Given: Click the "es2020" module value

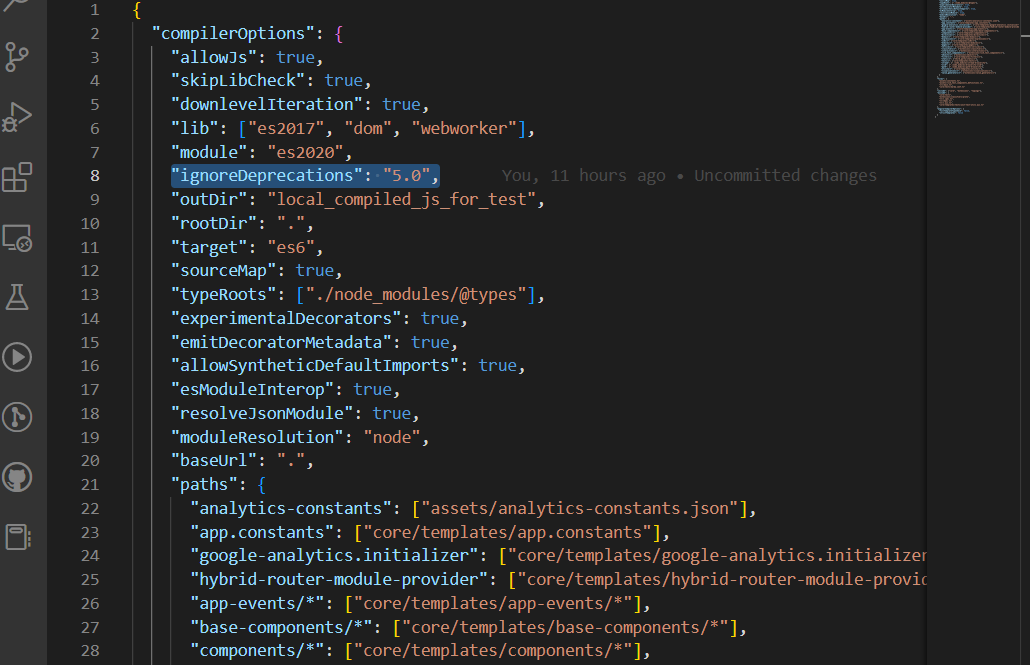Looking at the screenshot, I should click(299, 151).
